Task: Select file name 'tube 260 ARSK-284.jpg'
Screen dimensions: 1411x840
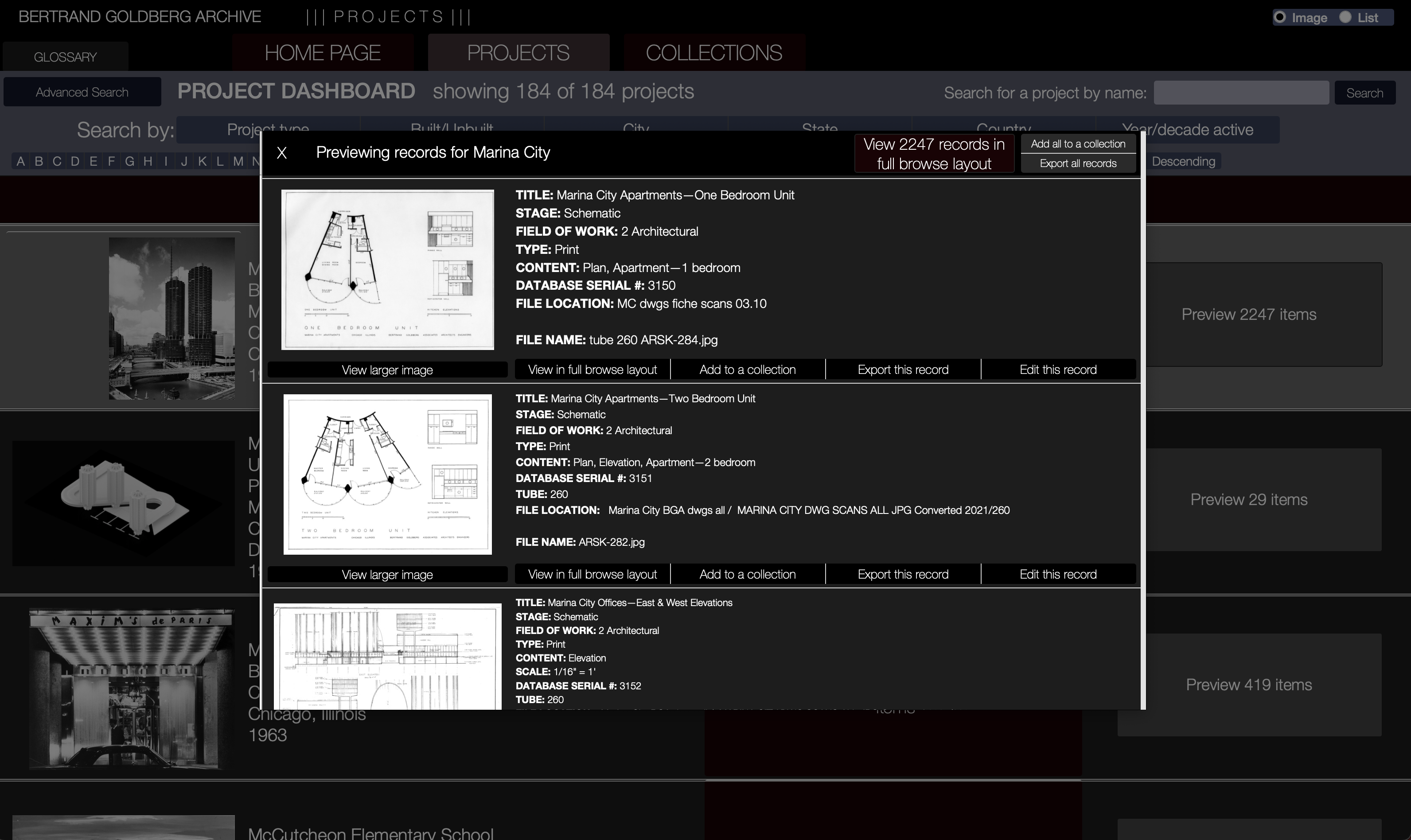Action: pyautogui.click(x=653, y=340)
